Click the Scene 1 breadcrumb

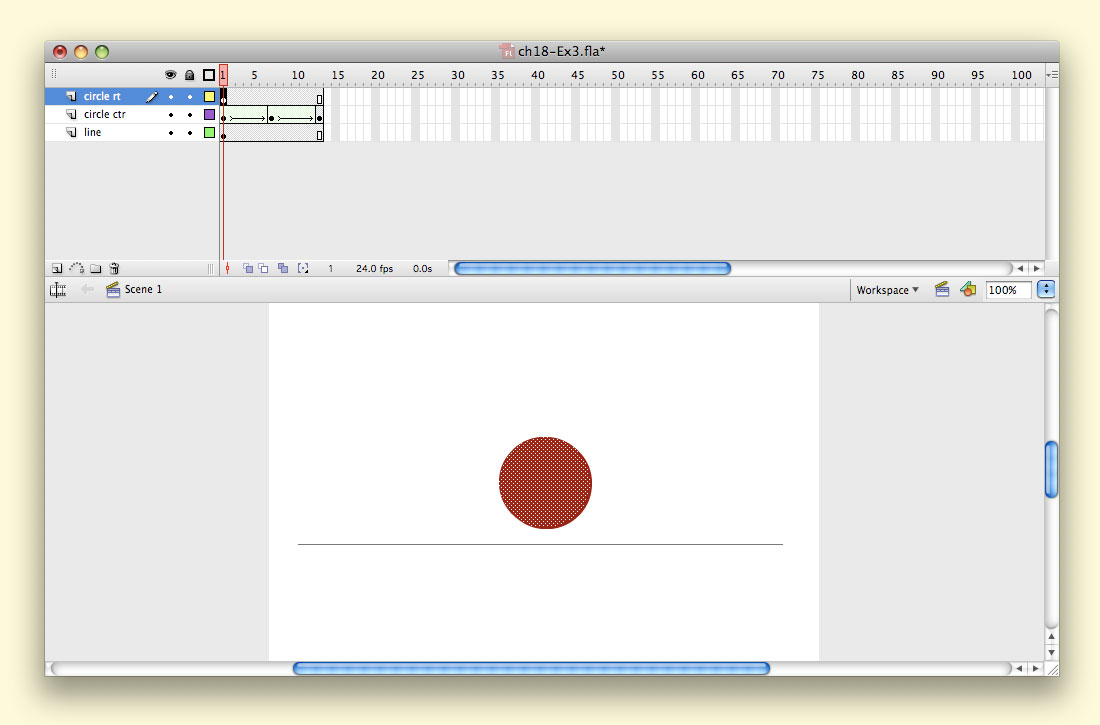pos(143,290)
